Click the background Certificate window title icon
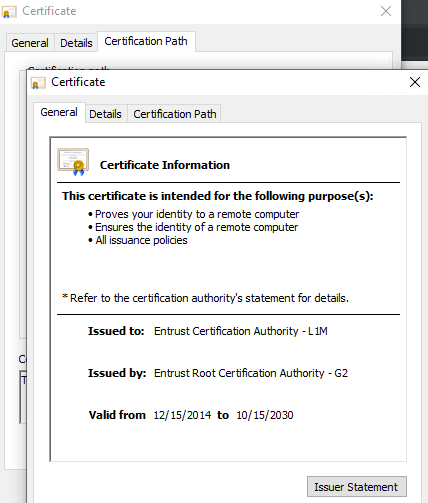Screen dimensions: 428x503 point(9,12)
